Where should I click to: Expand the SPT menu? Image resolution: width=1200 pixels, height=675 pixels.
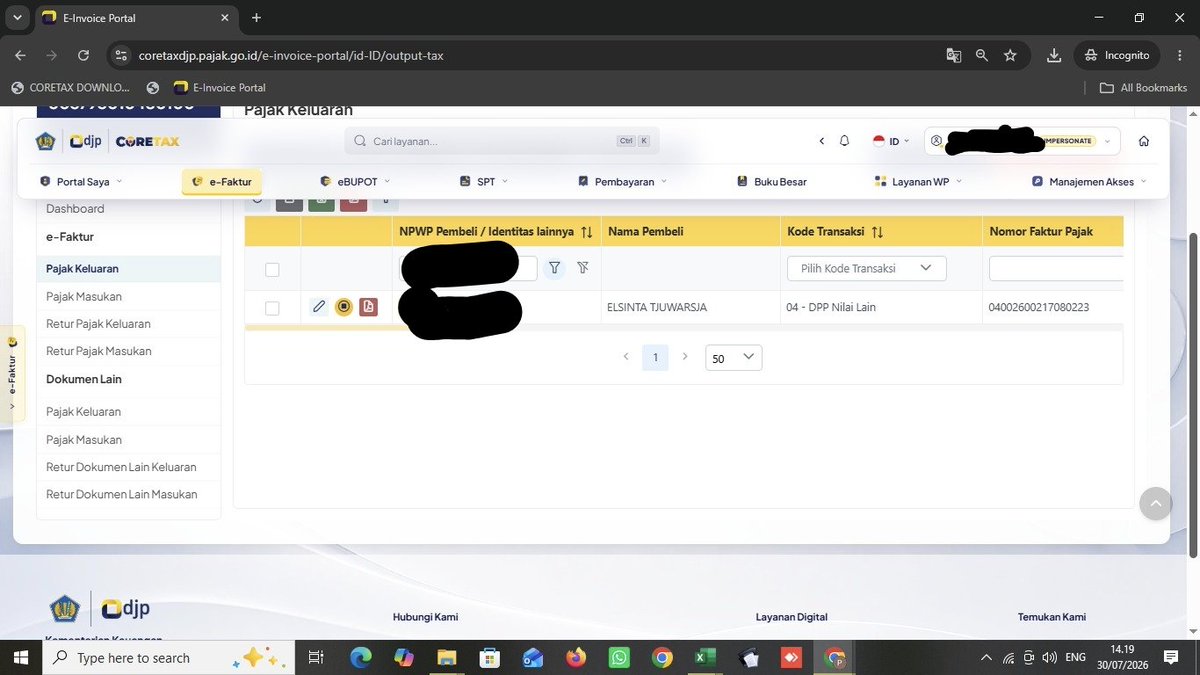tap(485, 182)
